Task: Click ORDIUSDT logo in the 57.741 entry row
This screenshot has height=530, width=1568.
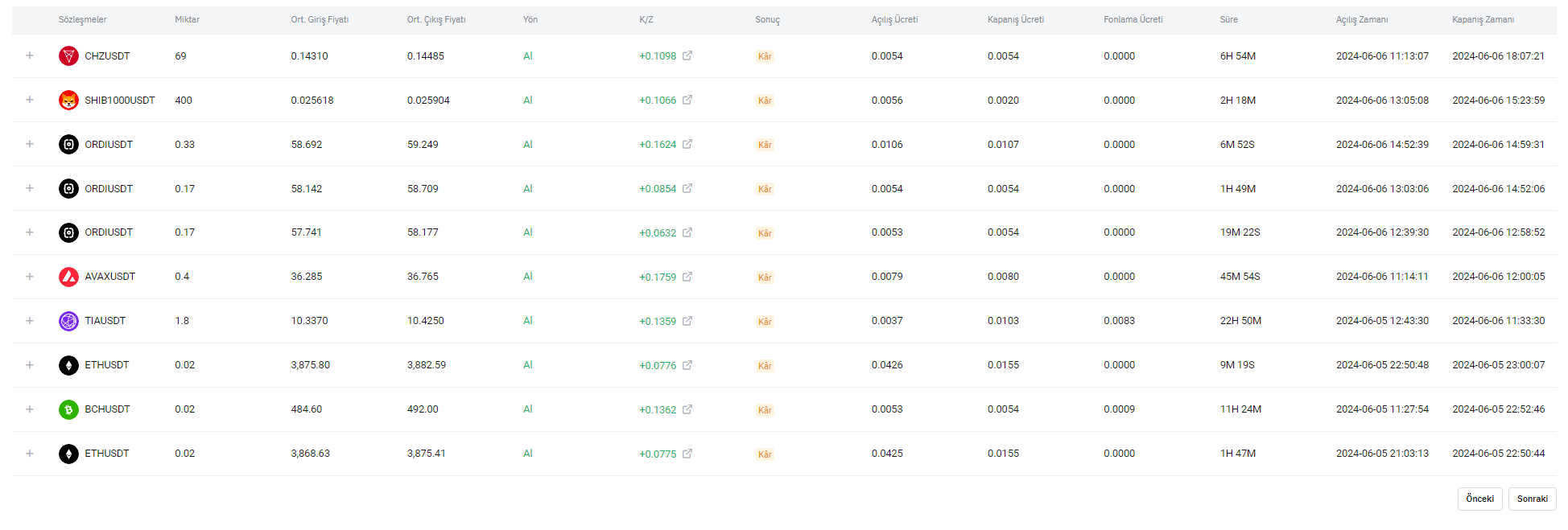Action: (68, 232)
